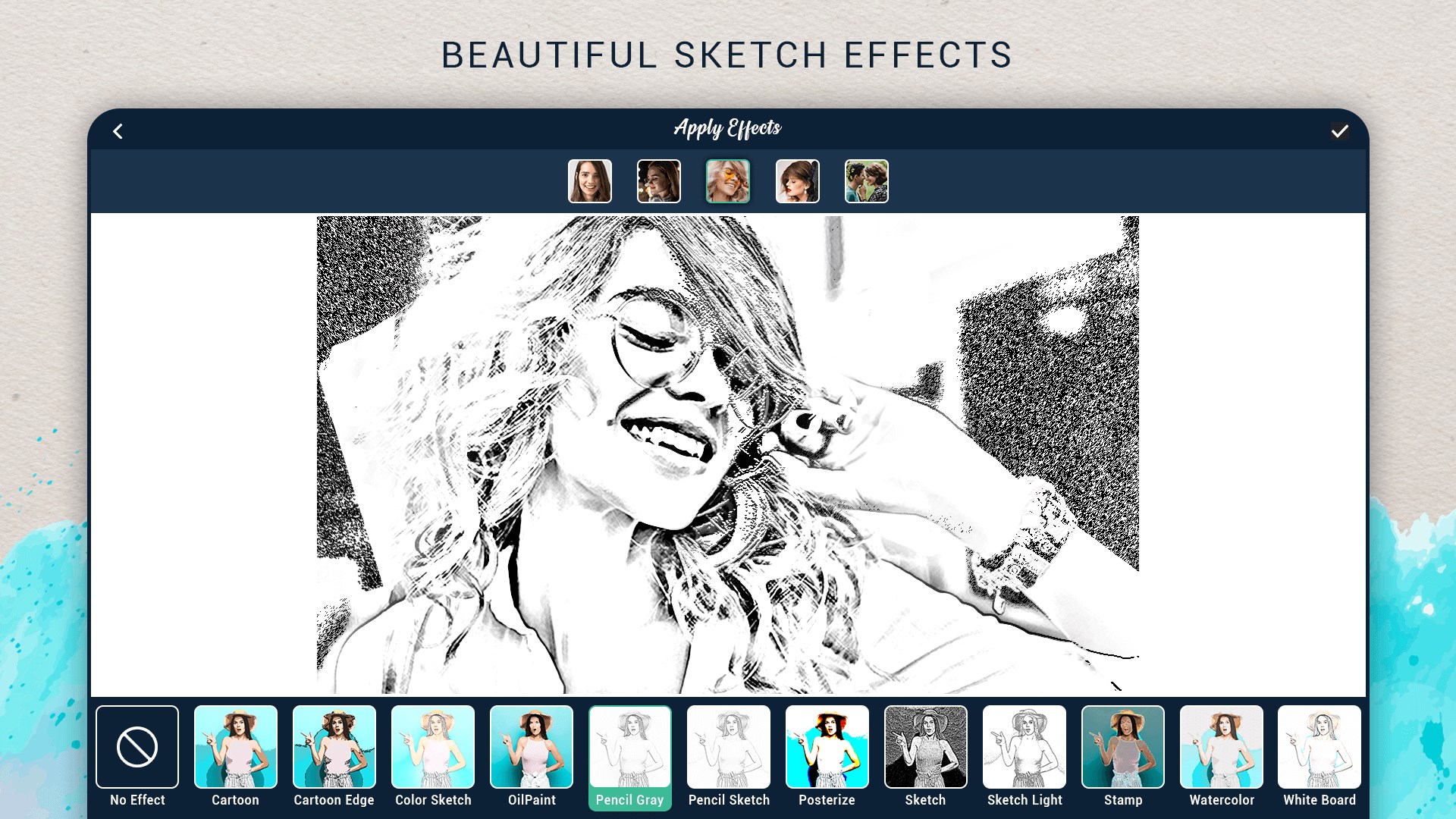This screenshot has height=819, width=1456.
Task: Confirm effects with the checkmark icon
Action: [x=1339, y=131]
